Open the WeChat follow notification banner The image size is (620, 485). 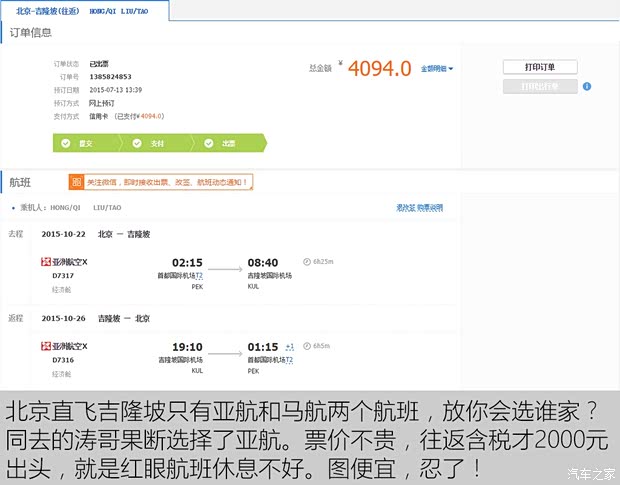161,182
